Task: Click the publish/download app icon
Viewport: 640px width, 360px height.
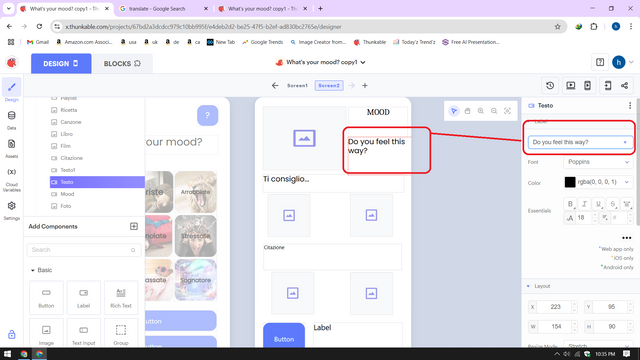Action: [x=607, y=86]
